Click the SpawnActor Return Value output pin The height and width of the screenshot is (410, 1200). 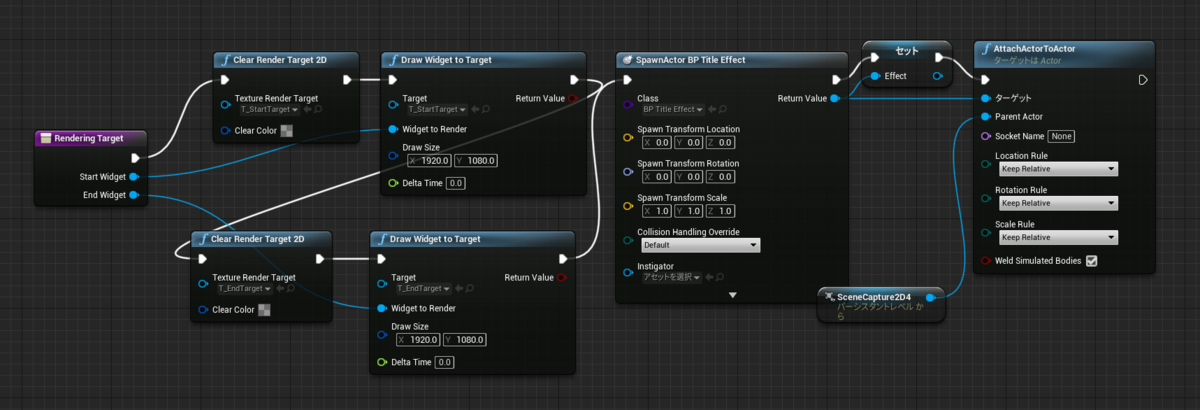coord(835,98)
